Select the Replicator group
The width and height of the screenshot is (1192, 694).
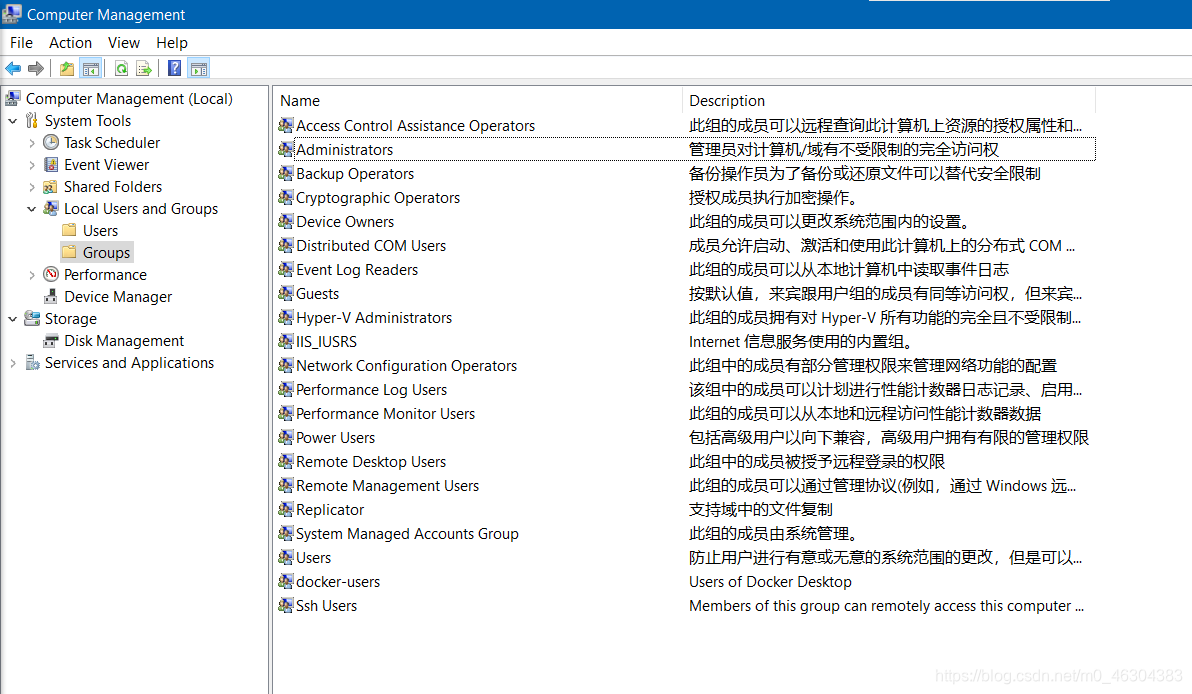click(330, 509)
